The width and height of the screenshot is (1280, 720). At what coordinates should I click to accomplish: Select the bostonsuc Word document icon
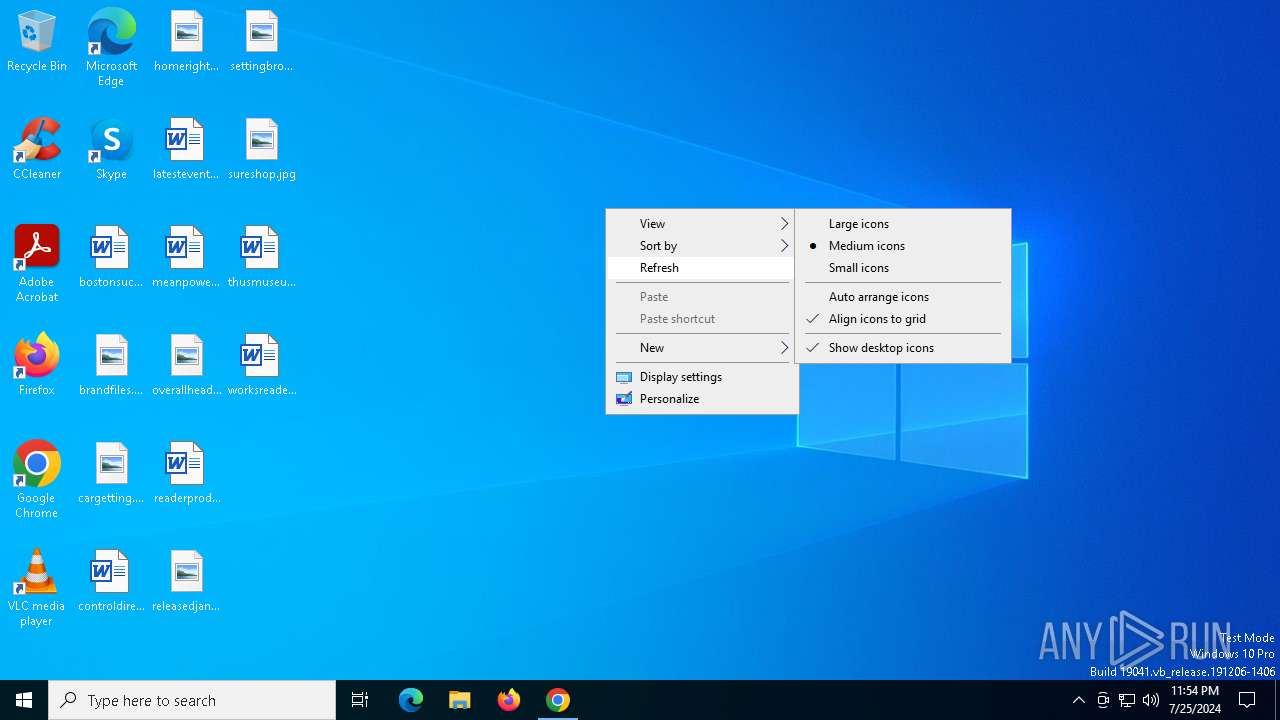coord(111,258)
